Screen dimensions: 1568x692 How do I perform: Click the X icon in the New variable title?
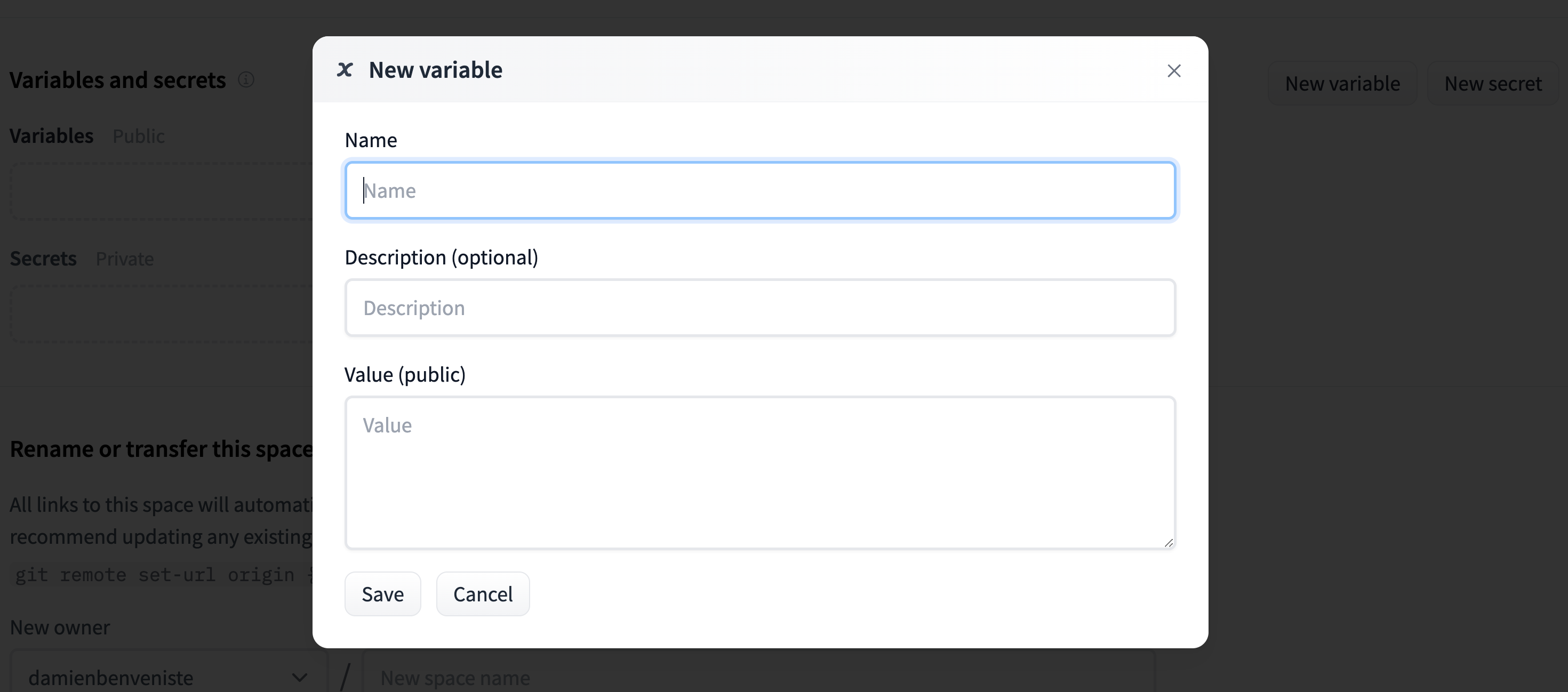click(x=345, y=69)
